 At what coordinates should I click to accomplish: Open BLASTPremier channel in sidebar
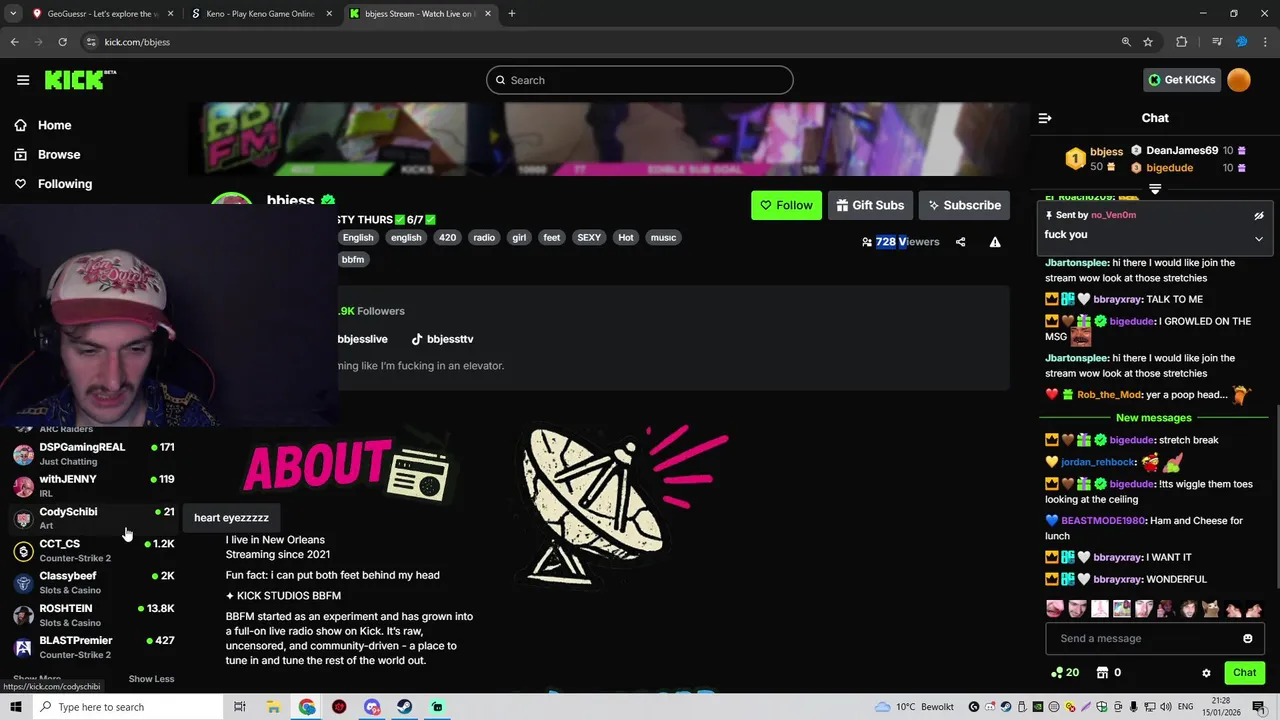pyautogui.click(x=95, y=646)
